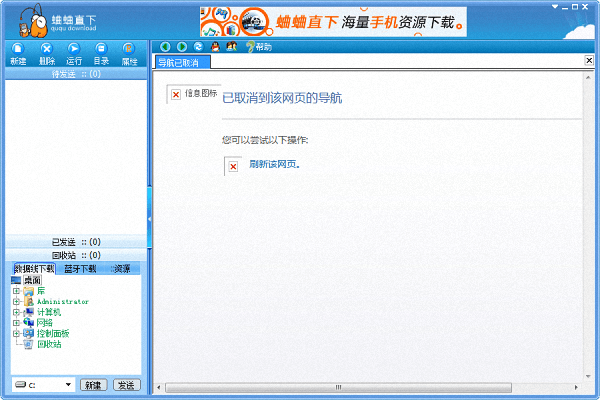
Task: Go back with the green left arrow
Action: (165, 47)
